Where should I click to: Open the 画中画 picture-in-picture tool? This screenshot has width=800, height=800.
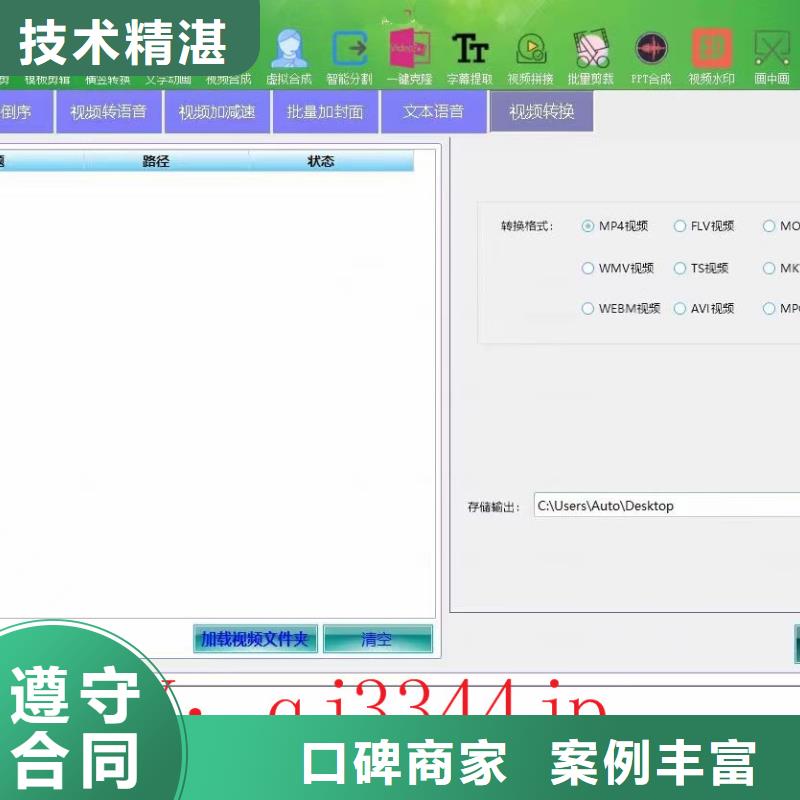click(772, 57)
